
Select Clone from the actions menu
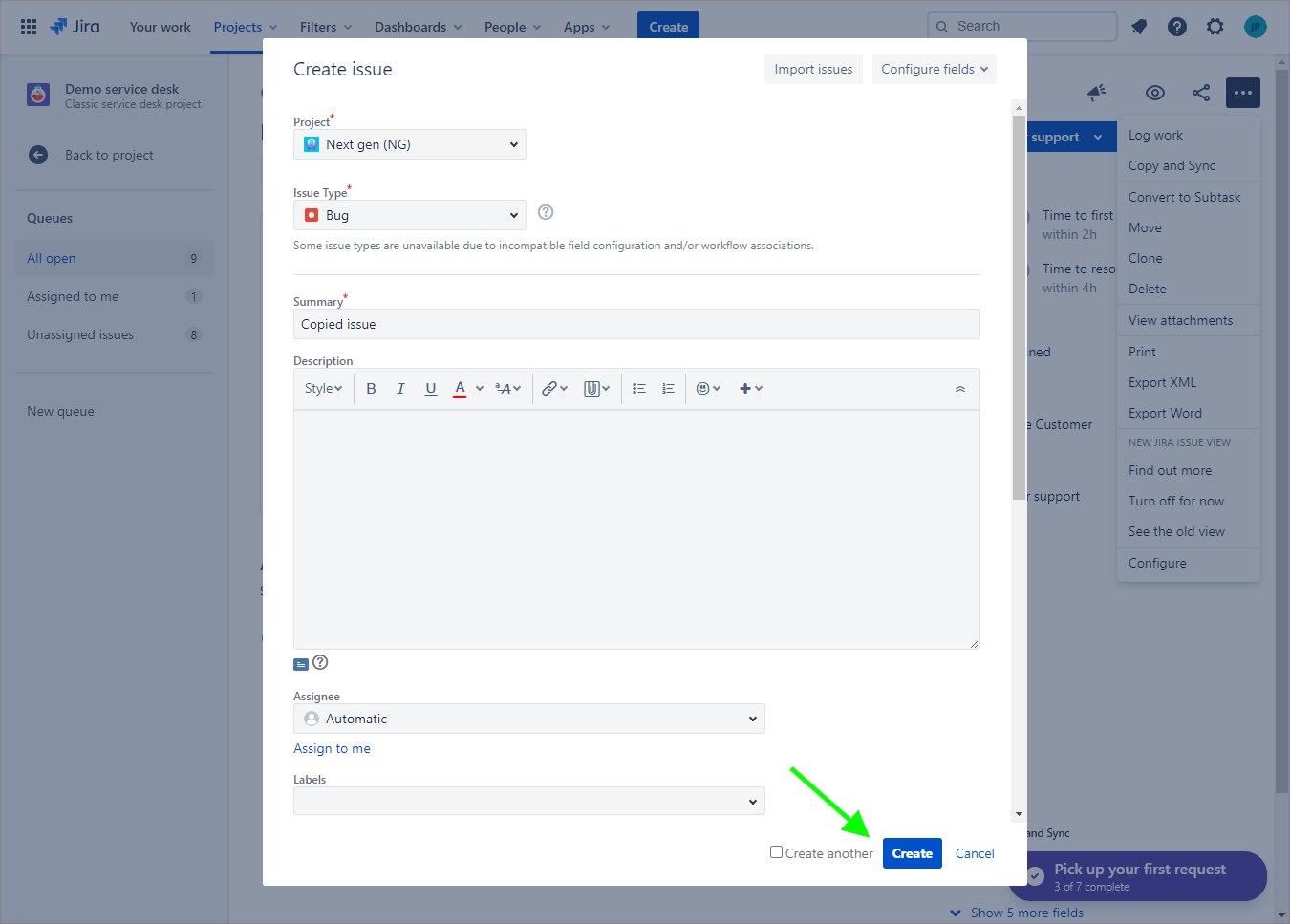point(1145,259)
